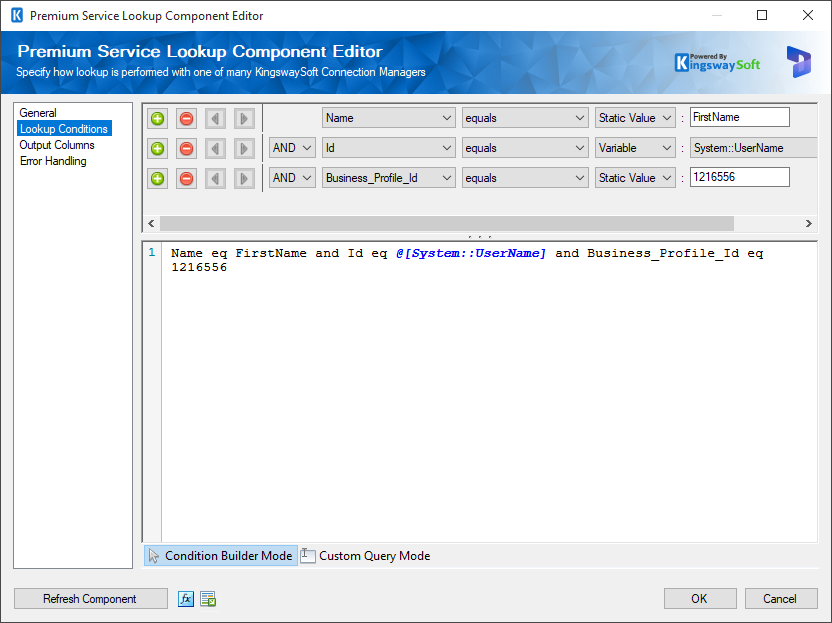The image size is (832, 623).
Task: Indent the Name condition row
Action: coord(244,118)
